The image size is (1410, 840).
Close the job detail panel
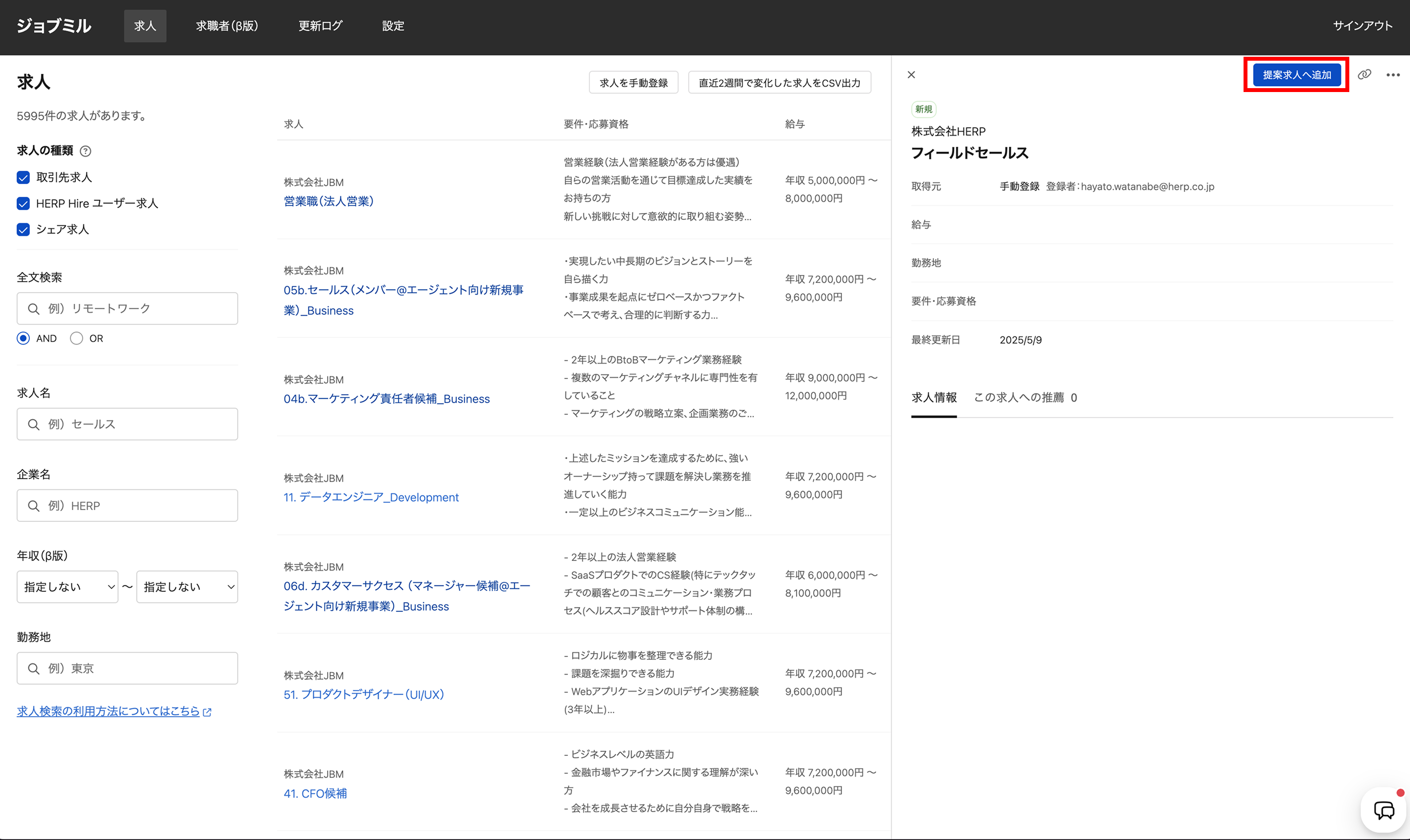pyautogui.click(x=911, y=75)
